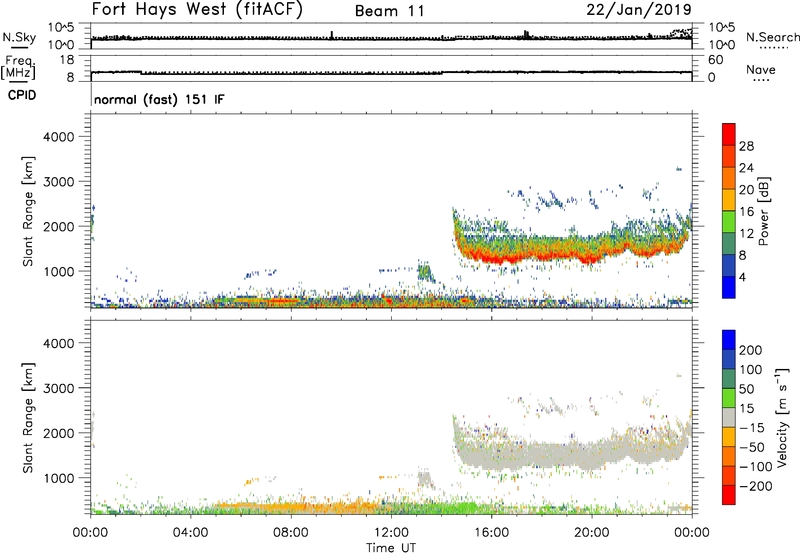800x554 pixels.
Task: Click the 18 tick on frequency axis
Action: 66,60
